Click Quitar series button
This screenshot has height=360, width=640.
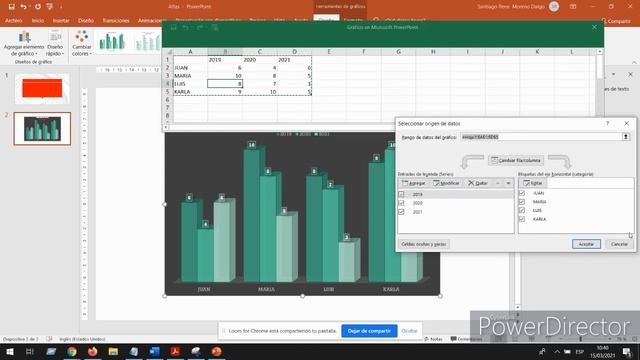tap(478, 183)
